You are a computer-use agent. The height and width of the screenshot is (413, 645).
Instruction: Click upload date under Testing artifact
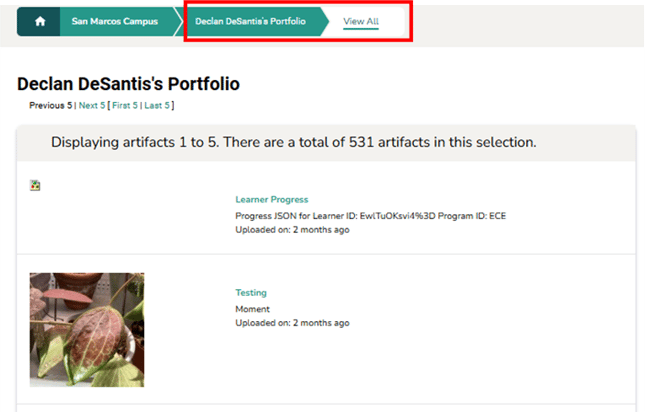pos(292,323)
